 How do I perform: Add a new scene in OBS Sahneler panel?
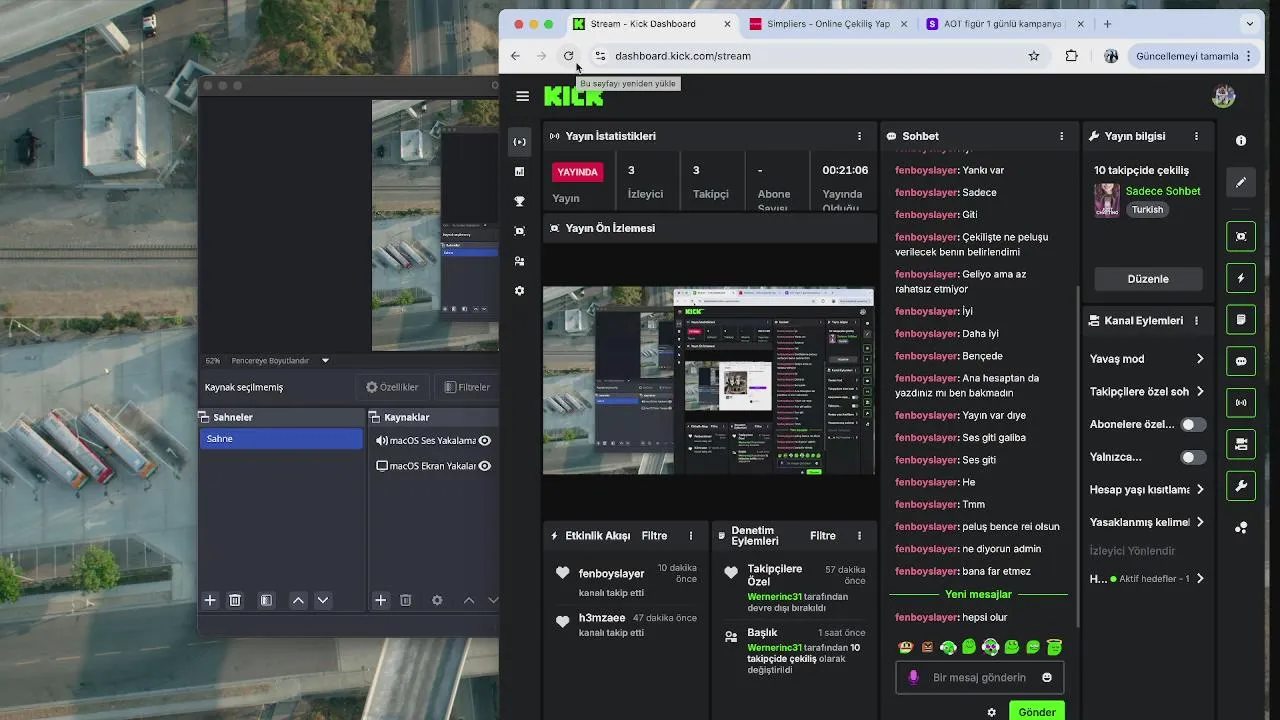pyautogui.click(x=210, y=600)
